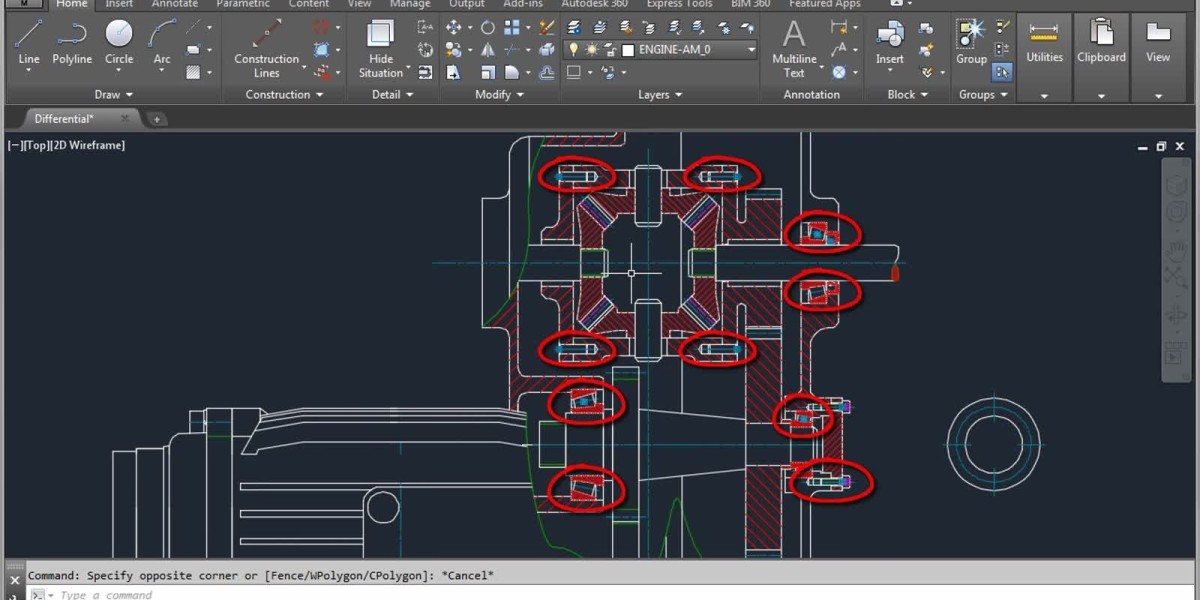
Task: Open the application menu button
Action: 23,3
